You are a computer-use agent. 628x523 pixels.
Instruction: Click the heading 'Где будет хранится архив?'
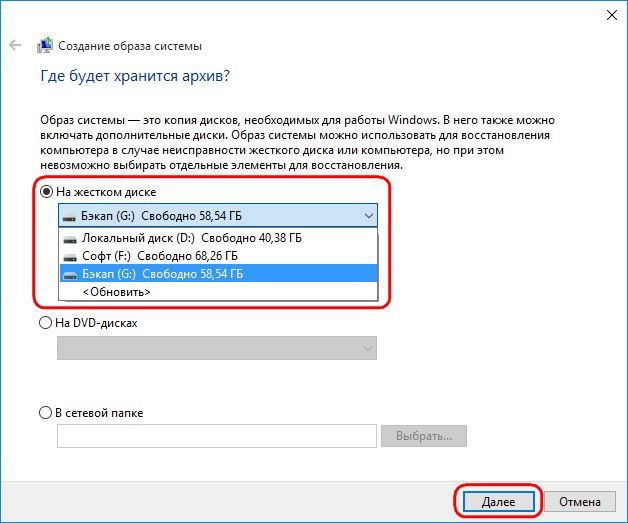pos(135,76)
